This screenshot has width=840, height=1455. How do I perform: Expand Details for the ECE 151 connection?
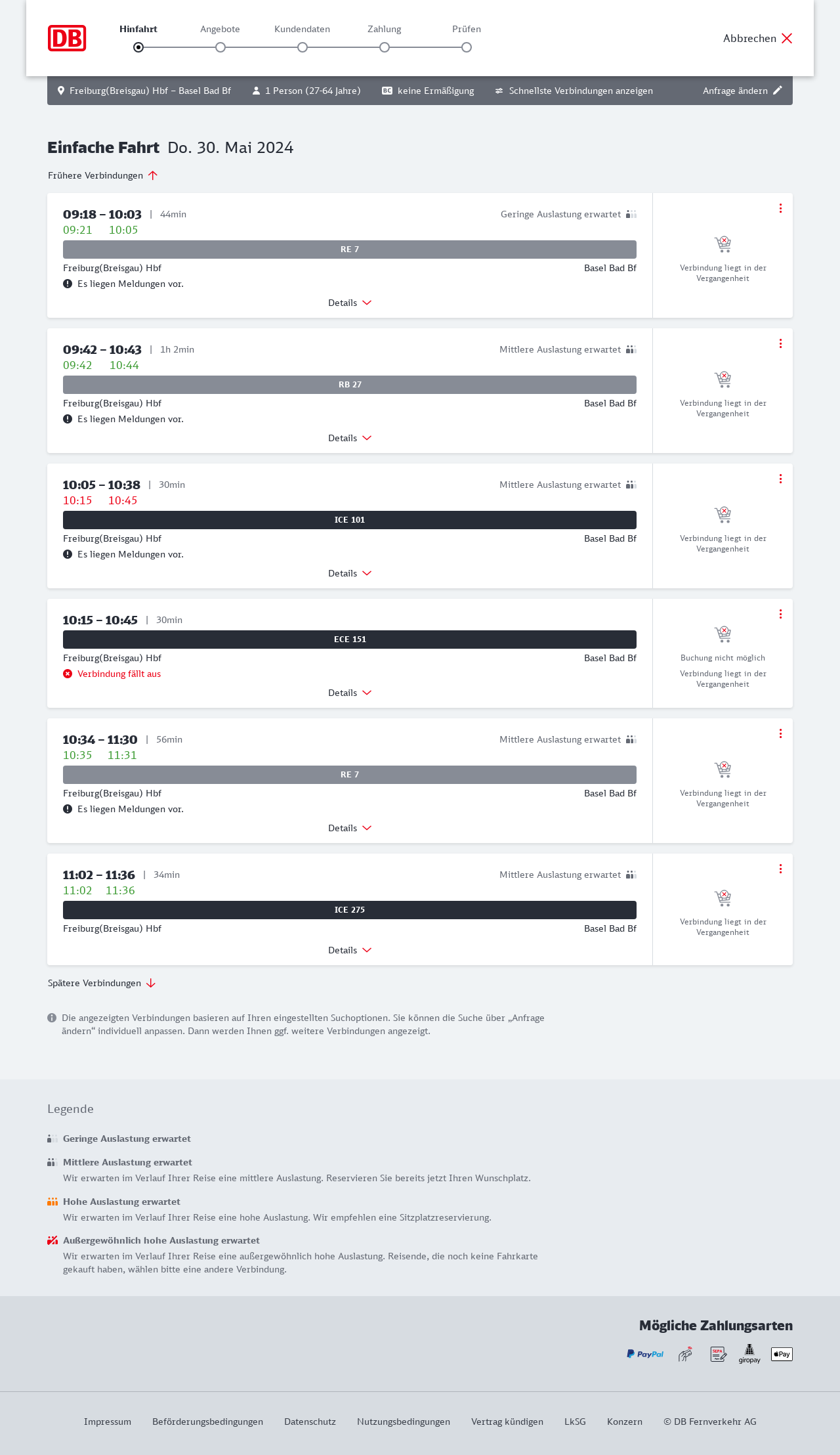[349, 693]
